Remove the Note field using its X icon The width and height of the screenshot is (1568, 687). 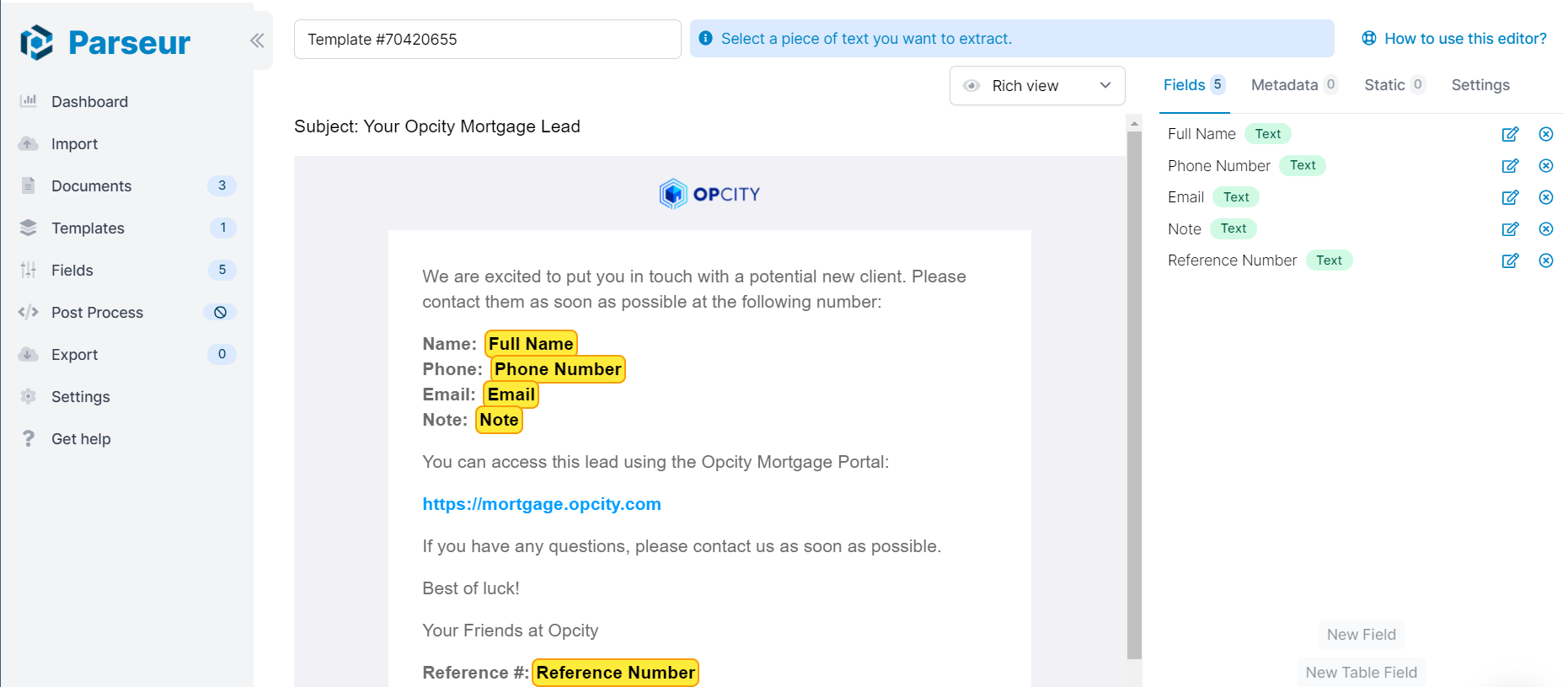tap(1546, 229)
